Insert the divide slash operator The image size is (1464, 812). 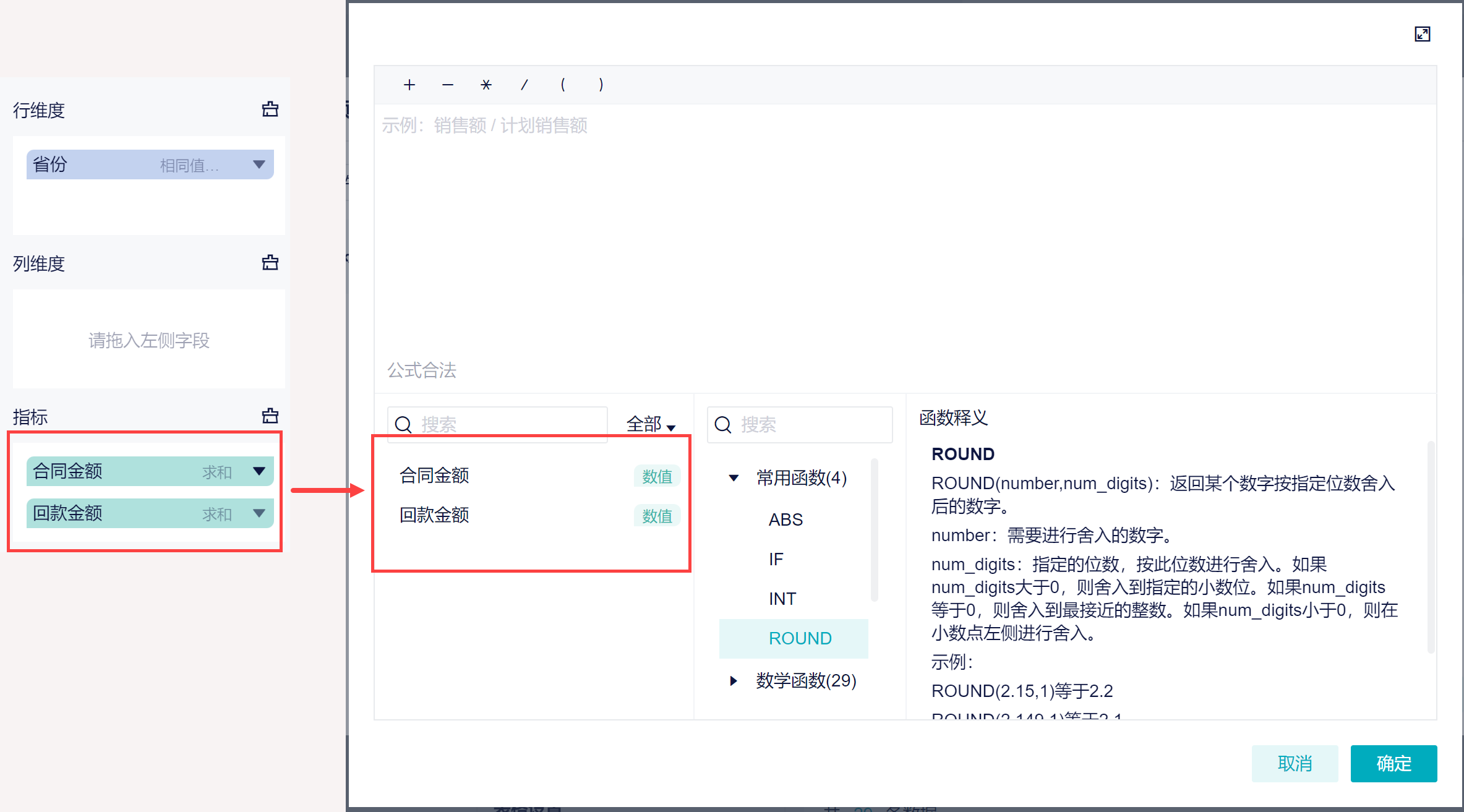pos(524,85)
